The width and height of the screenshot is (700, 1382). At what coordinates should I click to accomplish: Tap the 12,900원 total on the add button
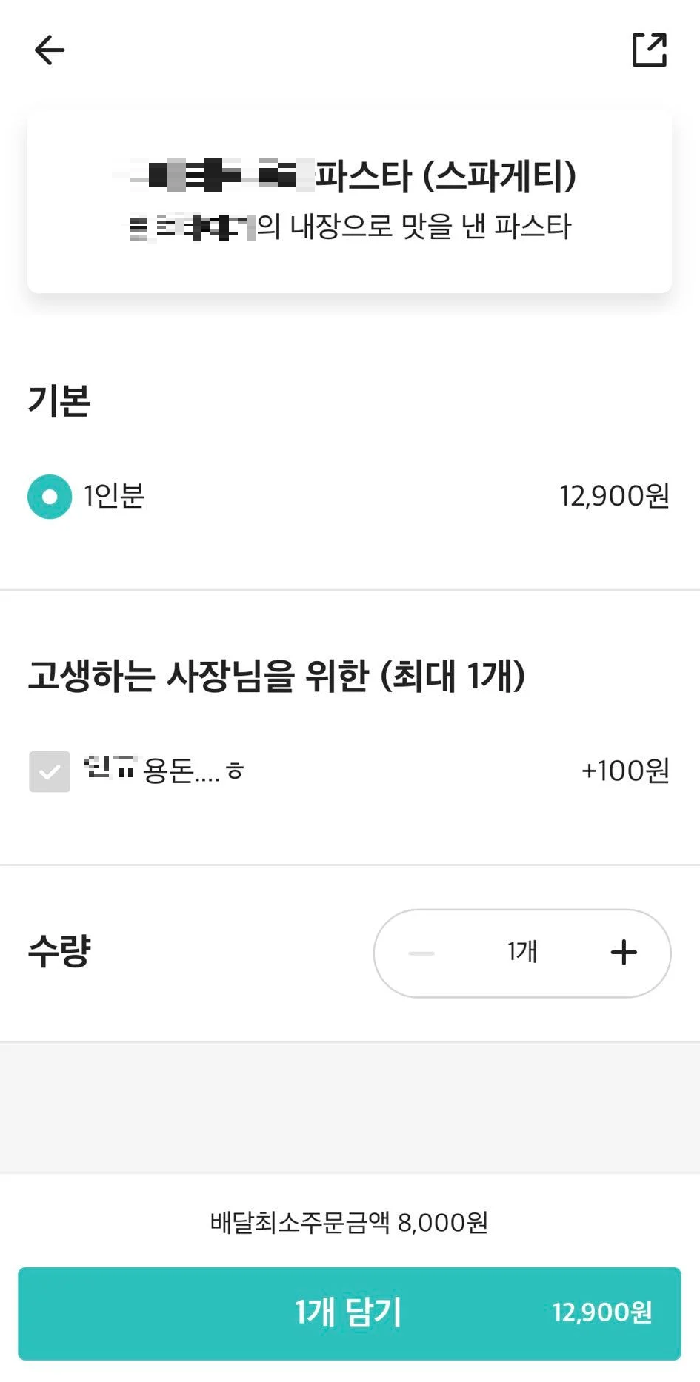602,1313
